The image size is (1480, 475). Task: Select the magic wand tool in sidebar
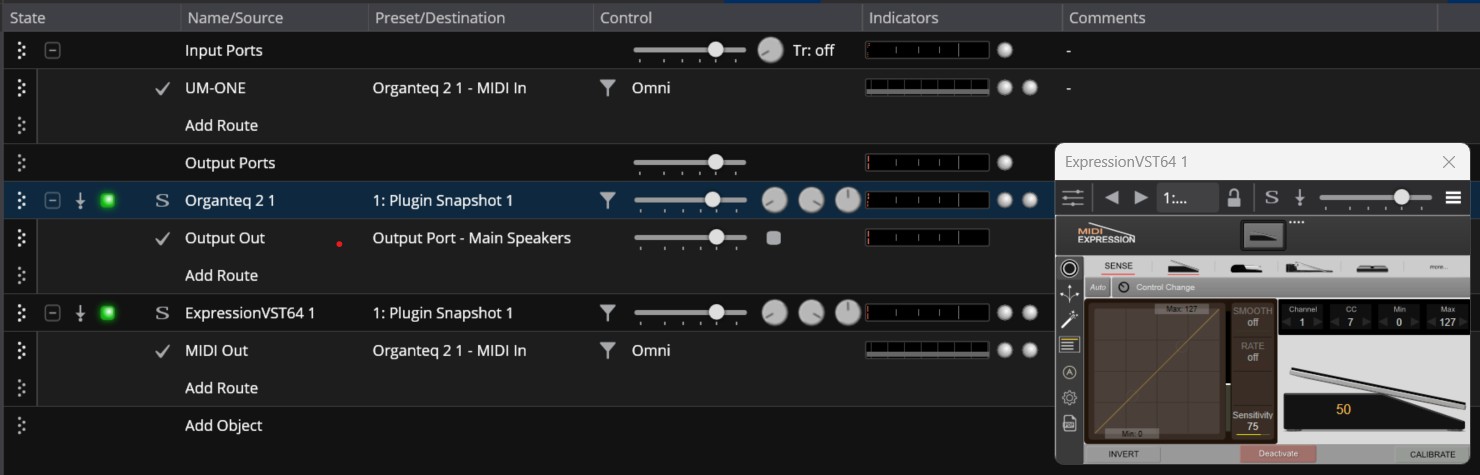(1069, 320)
